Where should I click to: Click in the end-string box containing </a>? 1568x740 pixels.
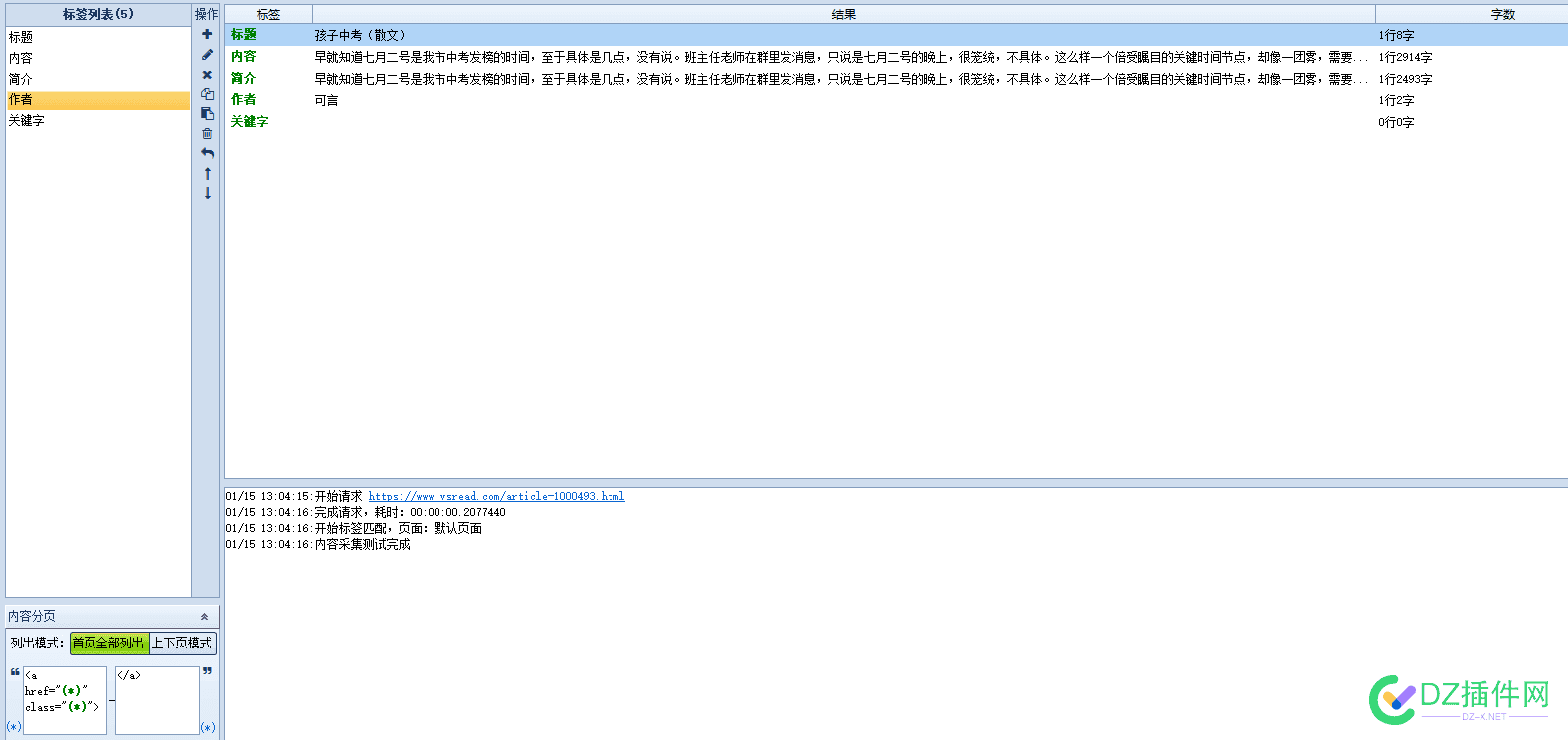pos(157,700)
